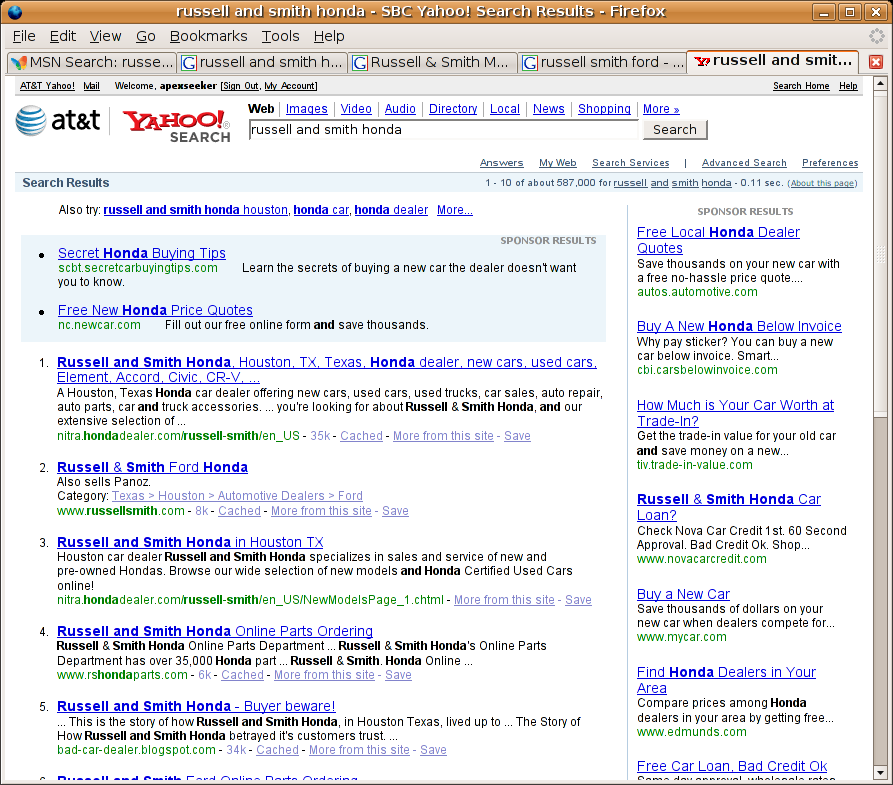893x785 pixels.
Task: Open the Mail link
Action: (91, 85)
